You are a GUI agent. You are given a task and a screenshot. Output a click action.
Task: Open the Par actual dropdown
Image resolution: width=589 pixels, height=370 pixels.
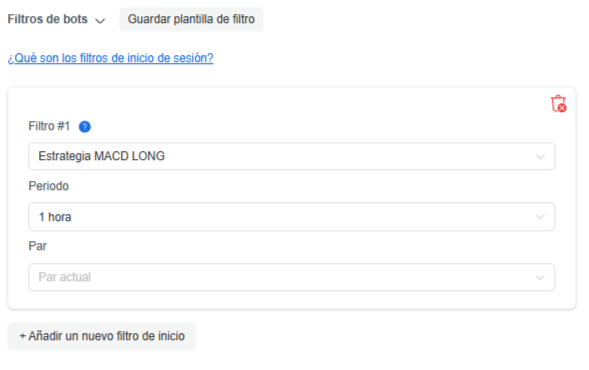click(291, 277)
